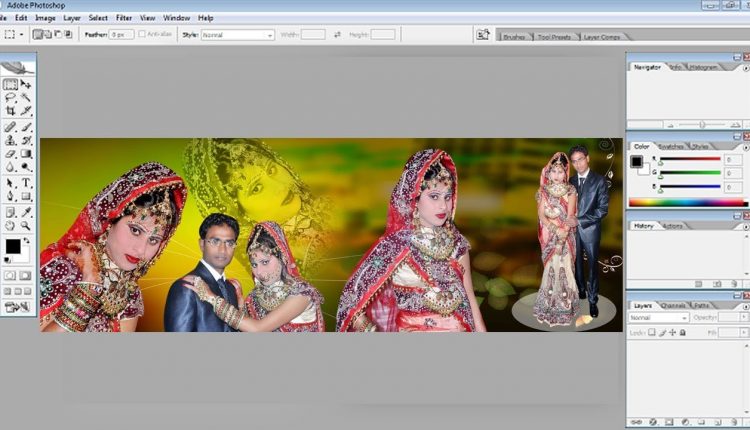
Task: Select the Zoom tool
Action: click(x=26, y=225)
